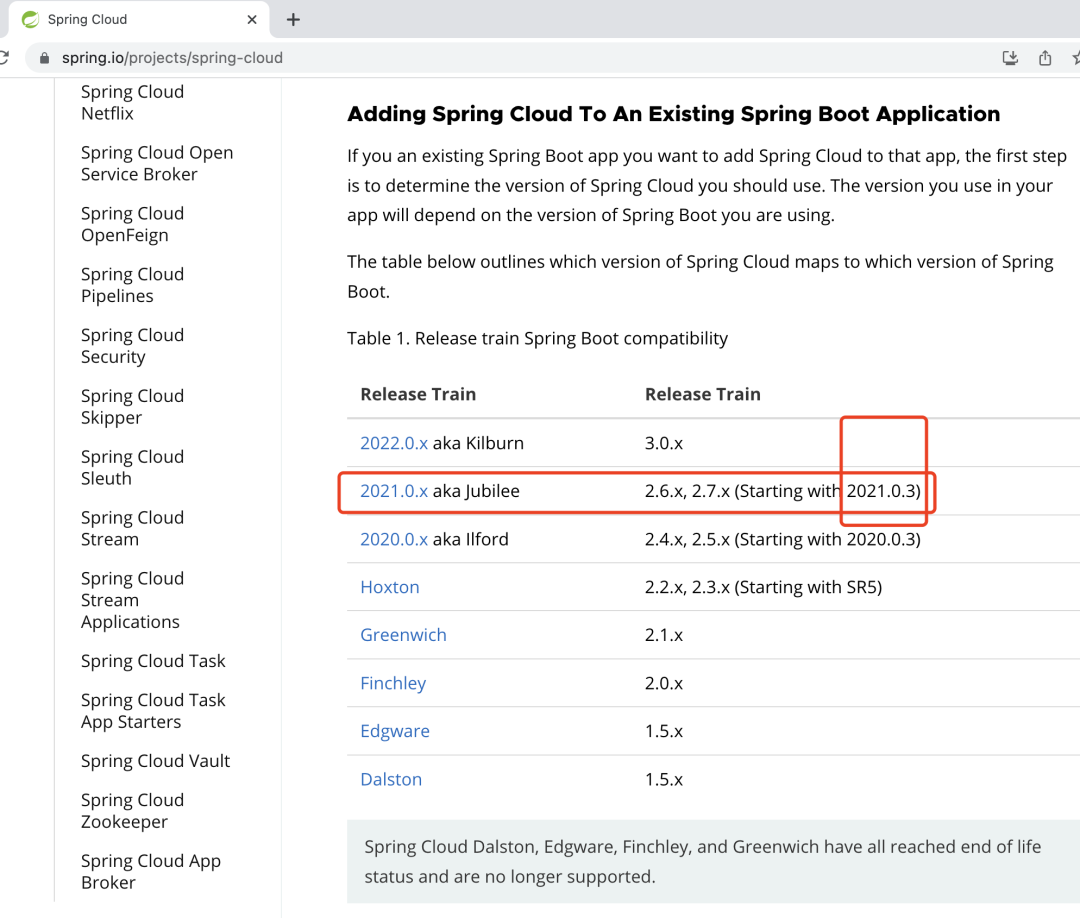Click the Hoxton release link

coord(390,587)
